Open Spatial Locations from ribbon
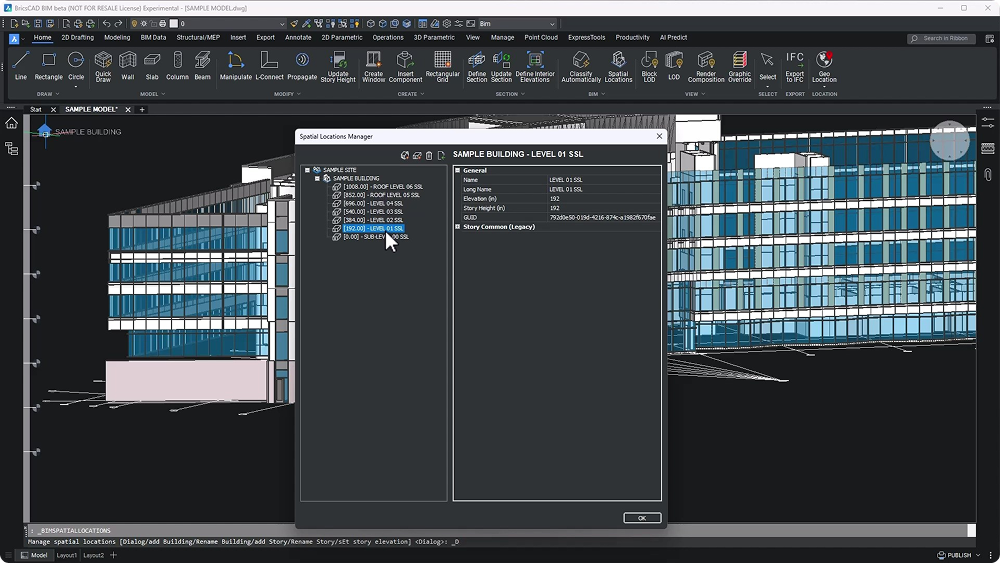 pyautogui.click(x=618, y=67)
